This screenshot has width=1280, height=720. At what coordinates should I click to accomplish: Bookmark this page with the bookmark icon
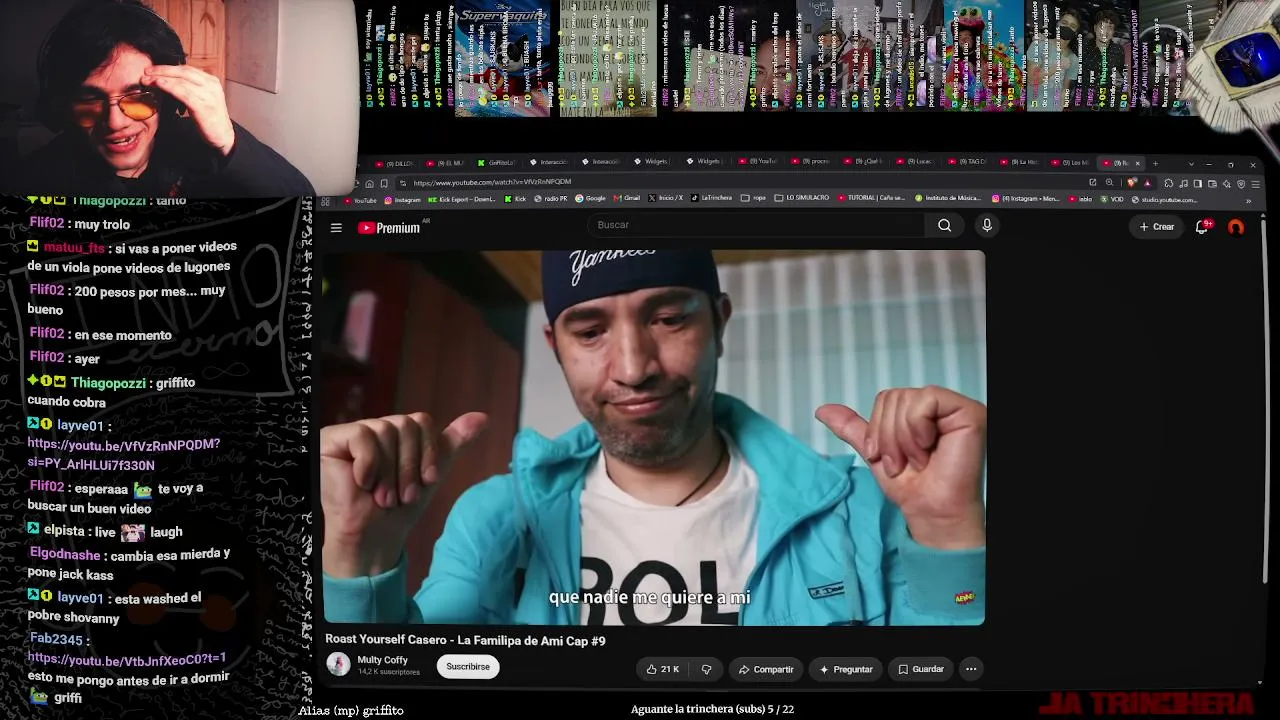pos(384,183)
